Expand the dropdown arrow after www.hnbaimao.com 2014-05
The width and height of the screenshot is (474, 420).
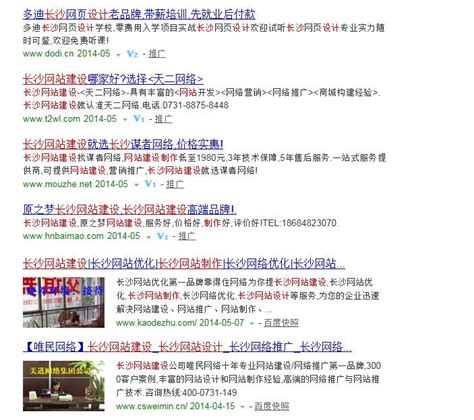(x=148, y=237)
